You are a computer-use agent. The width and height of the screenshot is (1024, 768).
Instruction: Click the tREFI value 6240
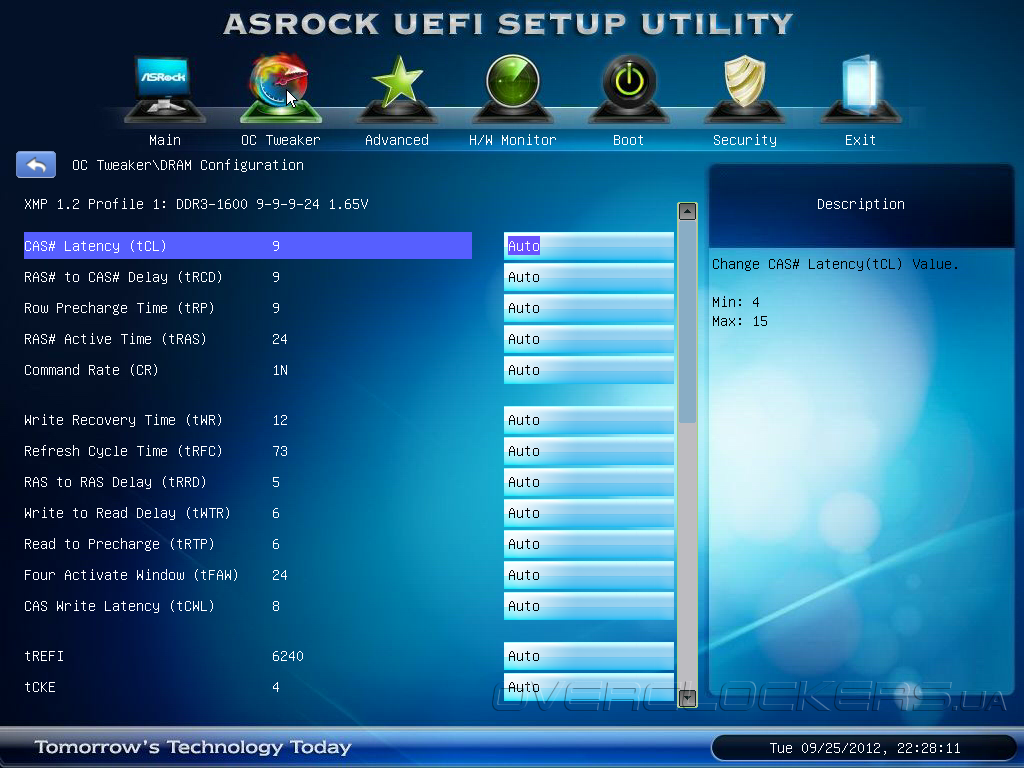click(288, 656)
